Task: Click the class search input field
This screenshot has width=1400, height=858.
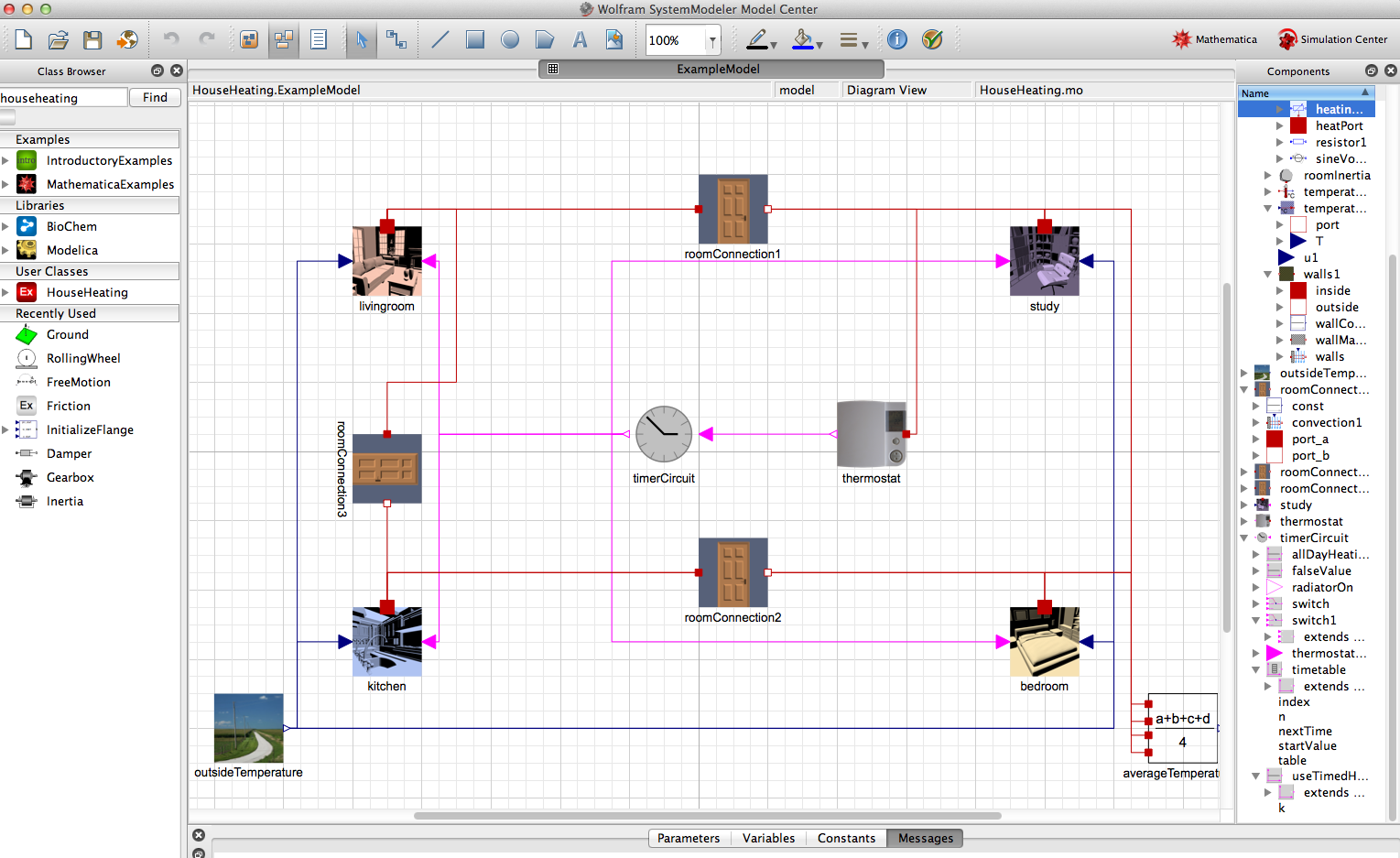Action: pos(63,97)
